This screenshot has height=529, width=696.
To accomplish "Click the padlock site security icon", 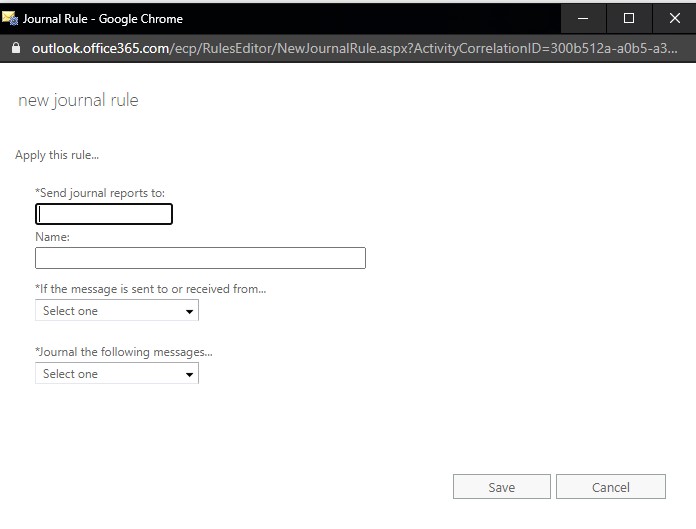I will coord(16,48).
